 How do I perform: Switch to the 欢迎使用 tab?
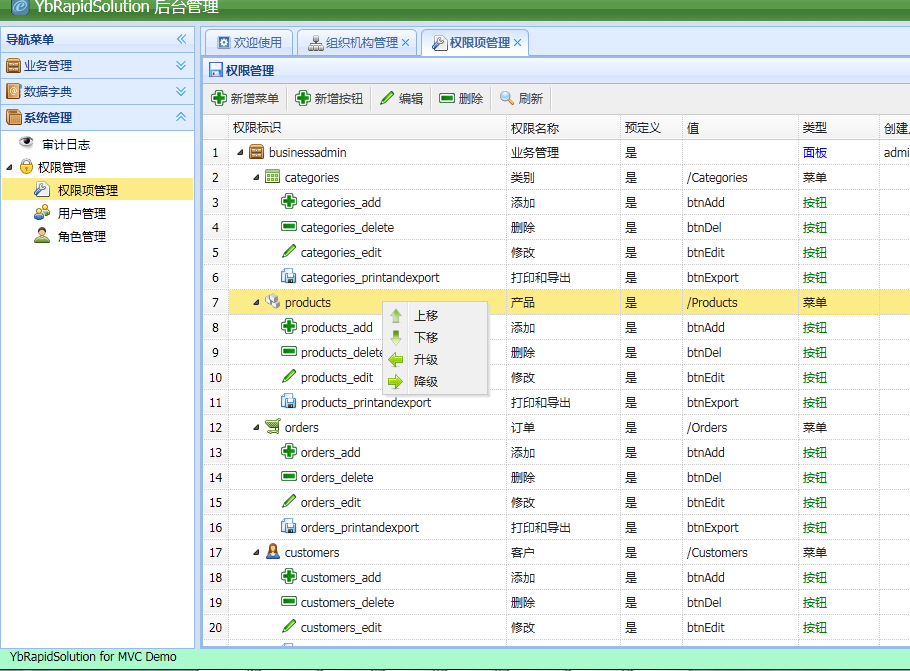[x=250, y=42]
